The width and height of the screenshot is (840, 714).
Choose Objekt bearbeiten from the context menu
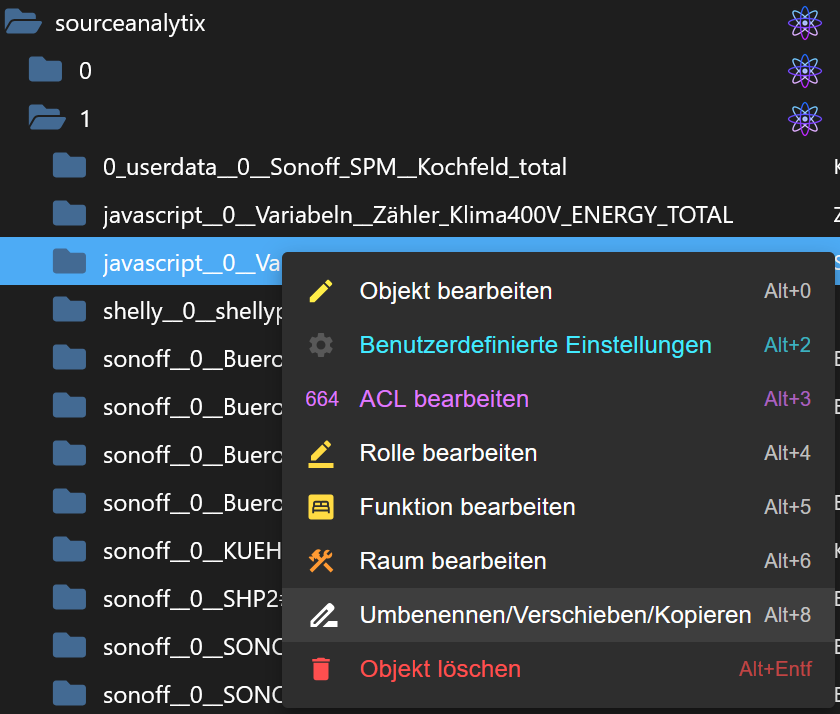pyautogui.click(x=455, y=291)
